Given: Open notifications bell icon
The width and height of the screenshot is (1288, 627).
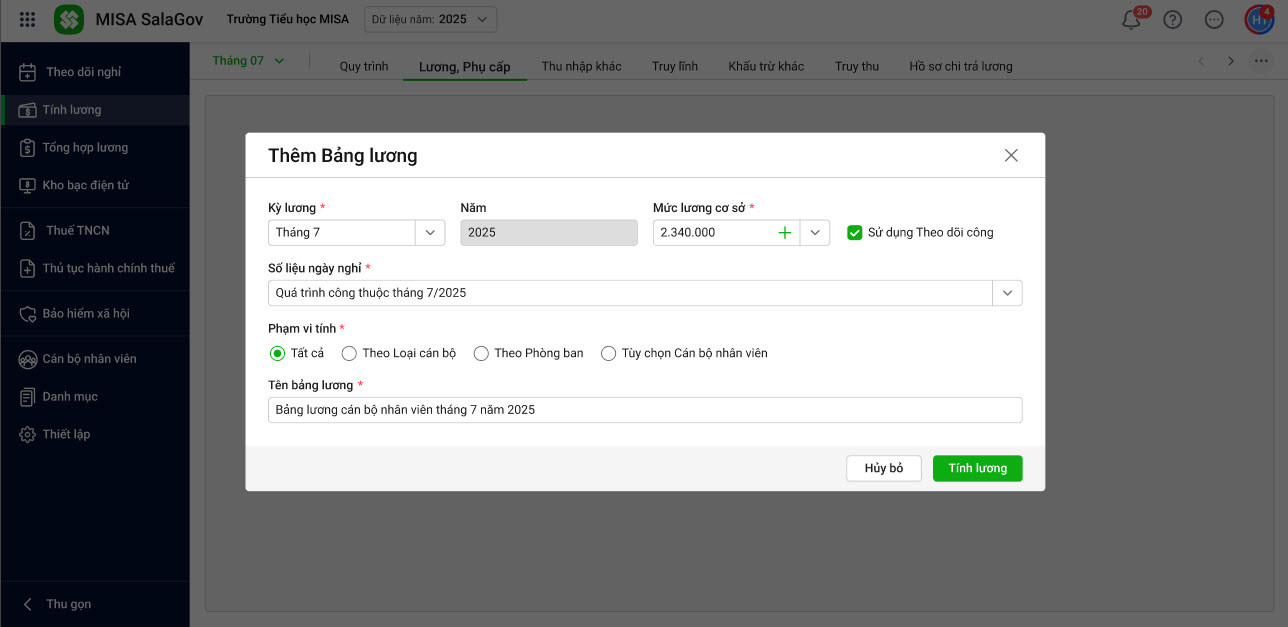Looking at the screenshot, I should tap(1132, 20).
